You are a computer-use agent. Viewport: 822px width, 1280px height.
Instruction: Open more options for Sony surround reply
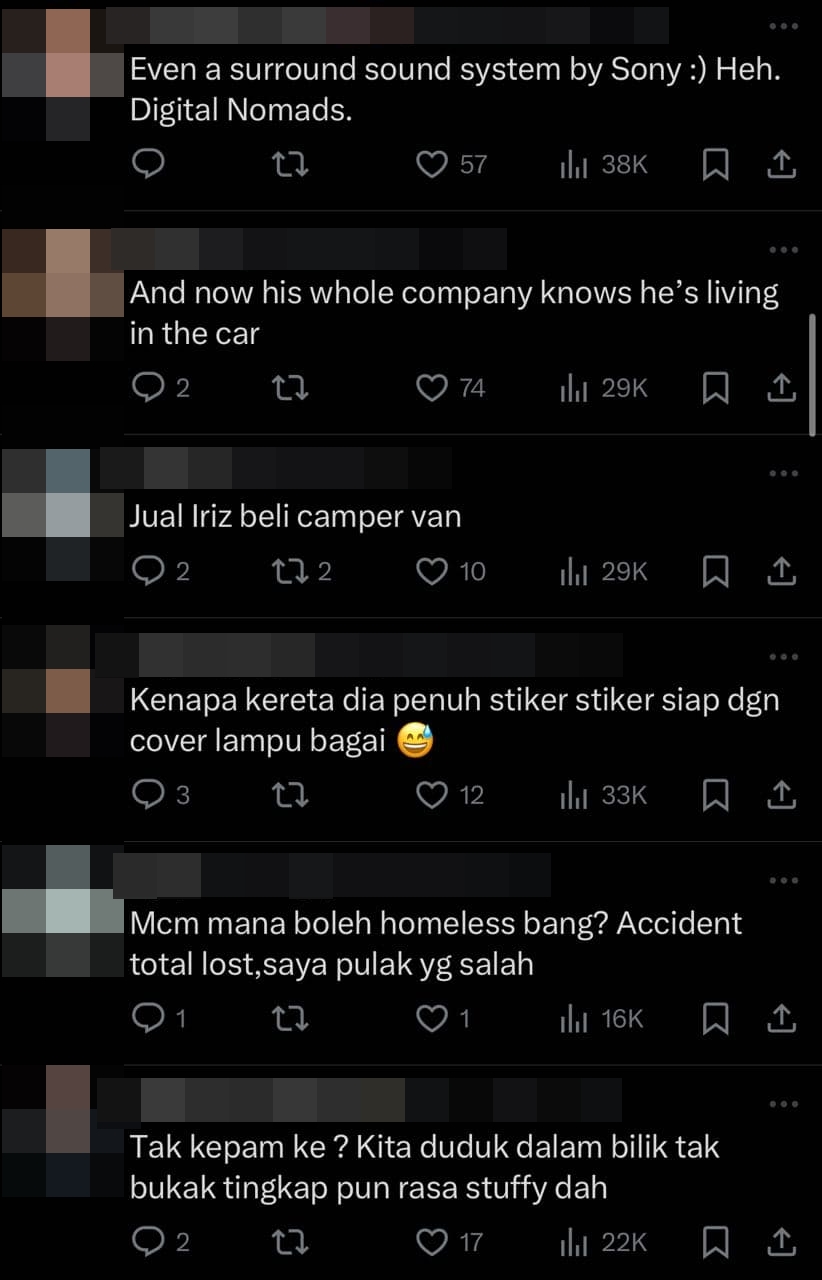[783, 26]
